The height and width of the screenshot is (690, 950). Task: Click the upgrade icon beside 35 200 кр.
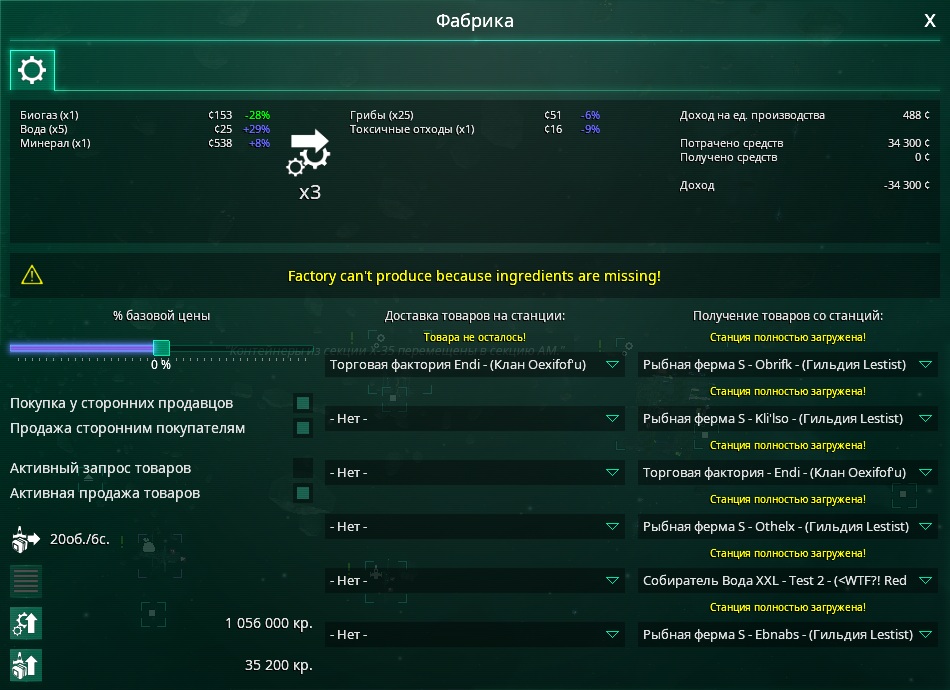tap(26, 665)
